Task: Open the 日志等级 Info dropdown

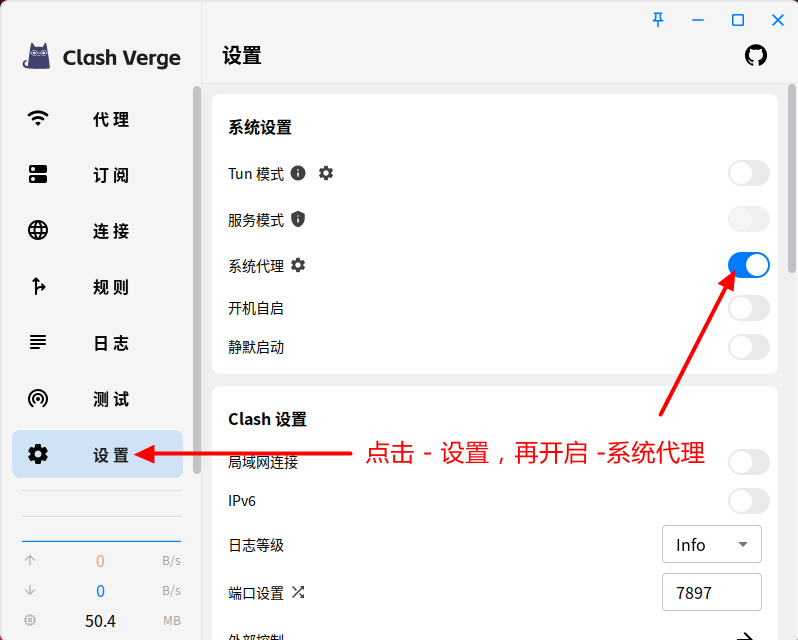Action: point(711,544)
